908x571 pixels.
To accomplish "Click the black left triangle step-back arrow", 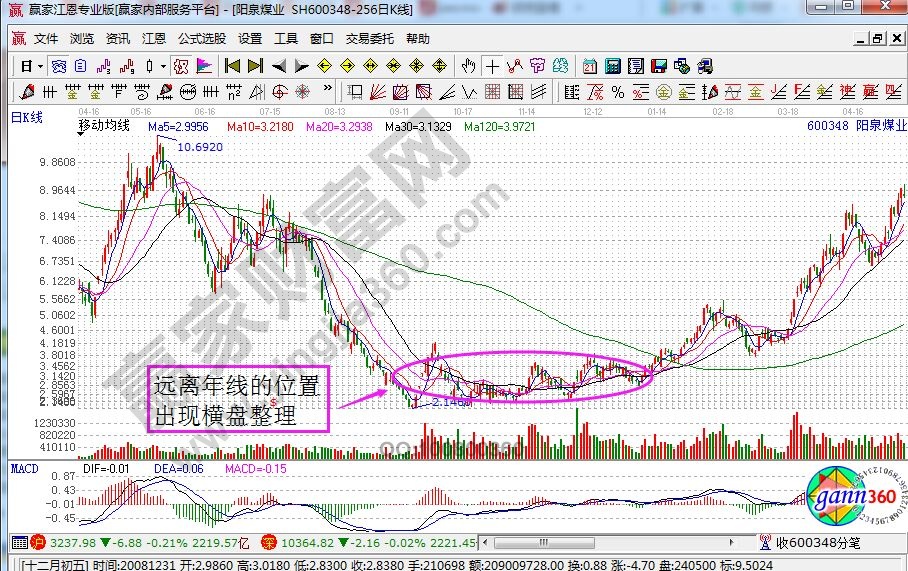I will pyautogui.click(x=278, y=67).
